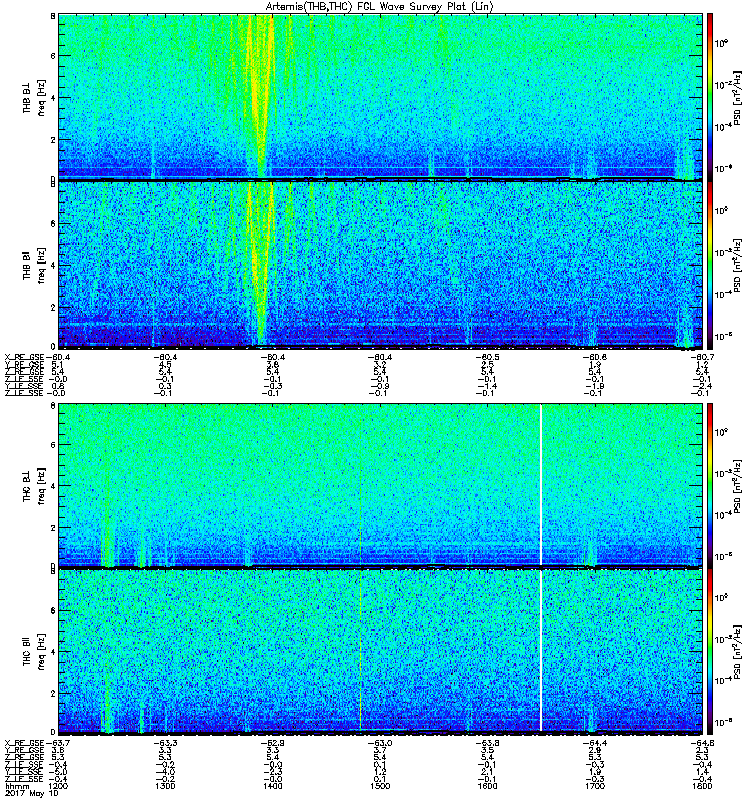
Task: Click the '1800' time tick label
Action: pos(702,786)
